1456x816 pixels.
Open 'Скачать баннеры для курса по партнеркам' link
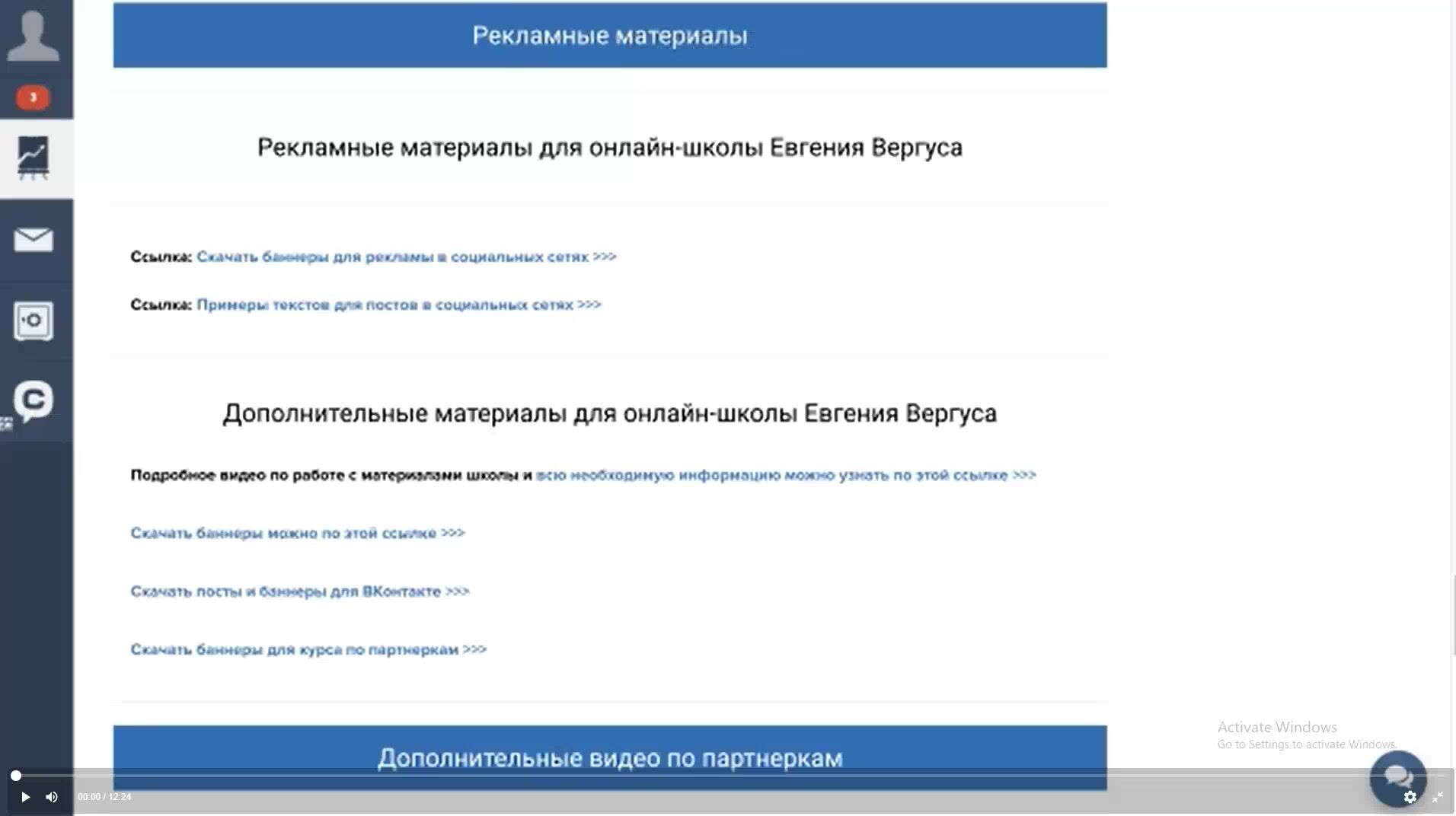308,649
